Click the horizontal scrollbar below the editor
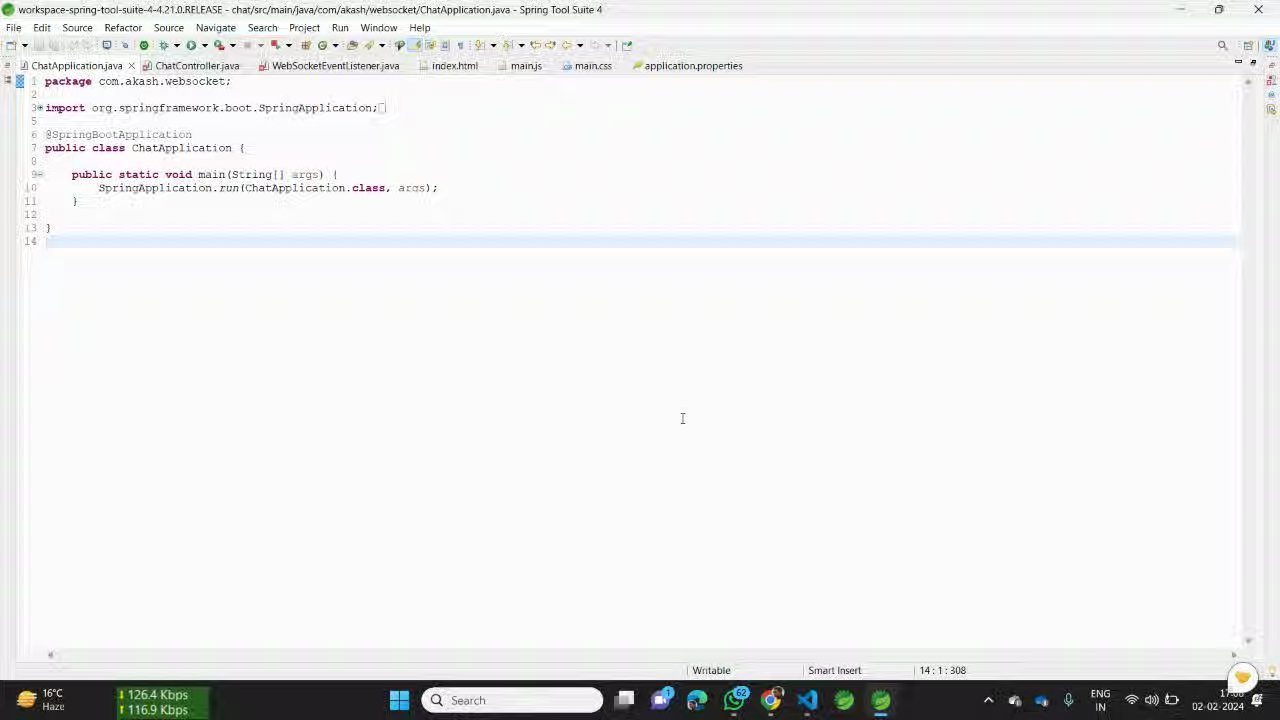1280x720 pixels. (x=640, y=655)
